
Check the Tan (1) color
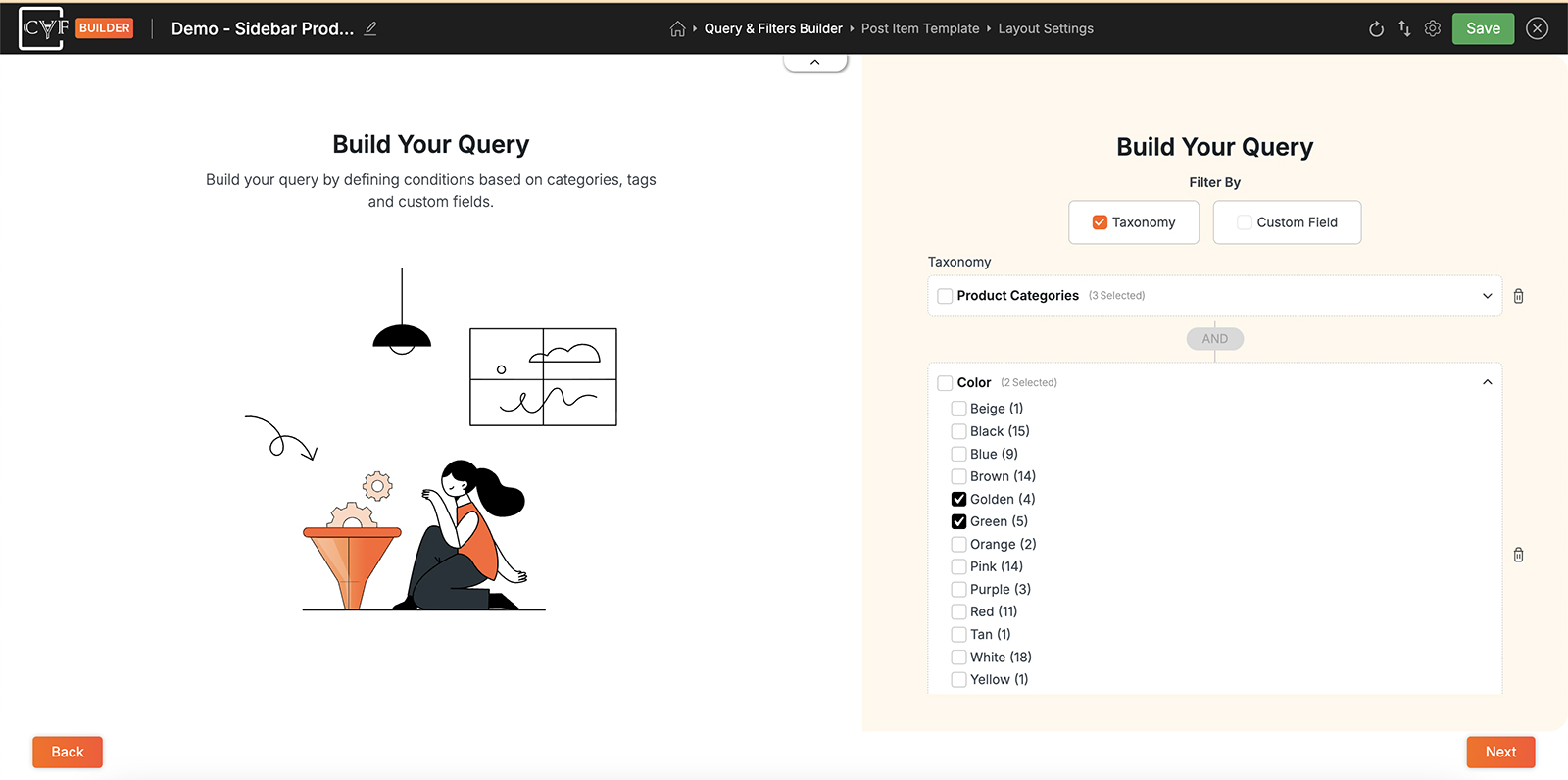point(958,634)
